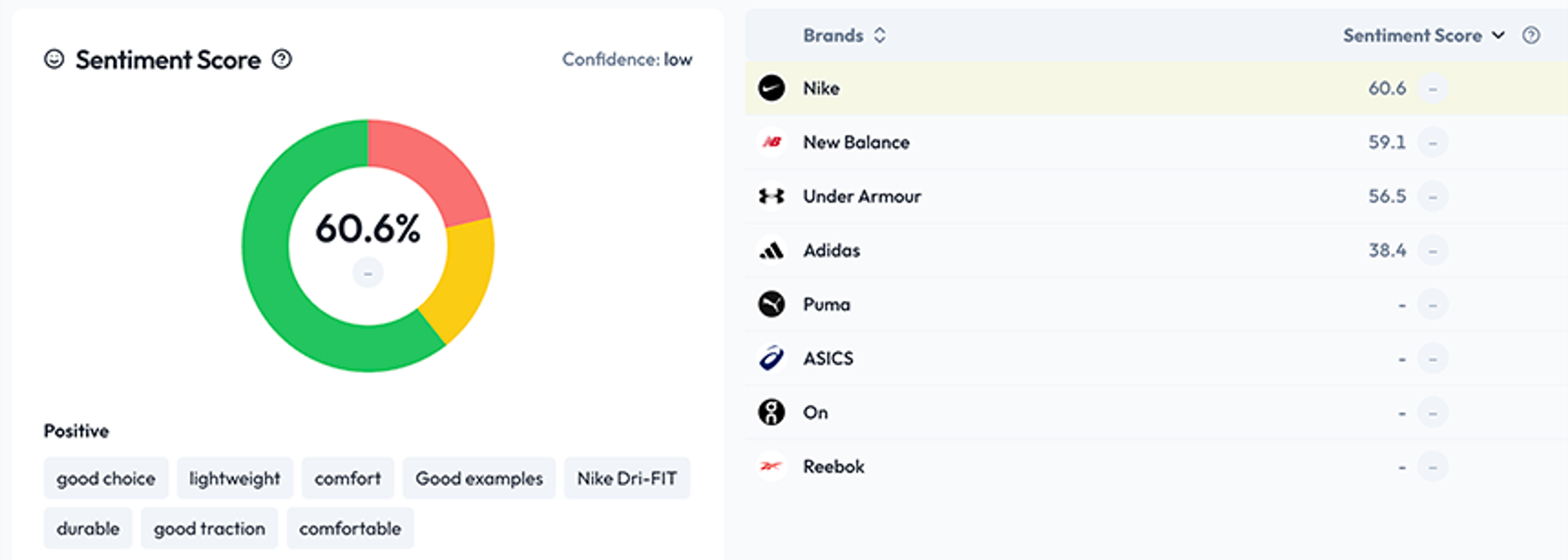This screenshot has height=560, width=1568.
Task: Click the New Balance logo icon
Action: (x=771, y=142)
